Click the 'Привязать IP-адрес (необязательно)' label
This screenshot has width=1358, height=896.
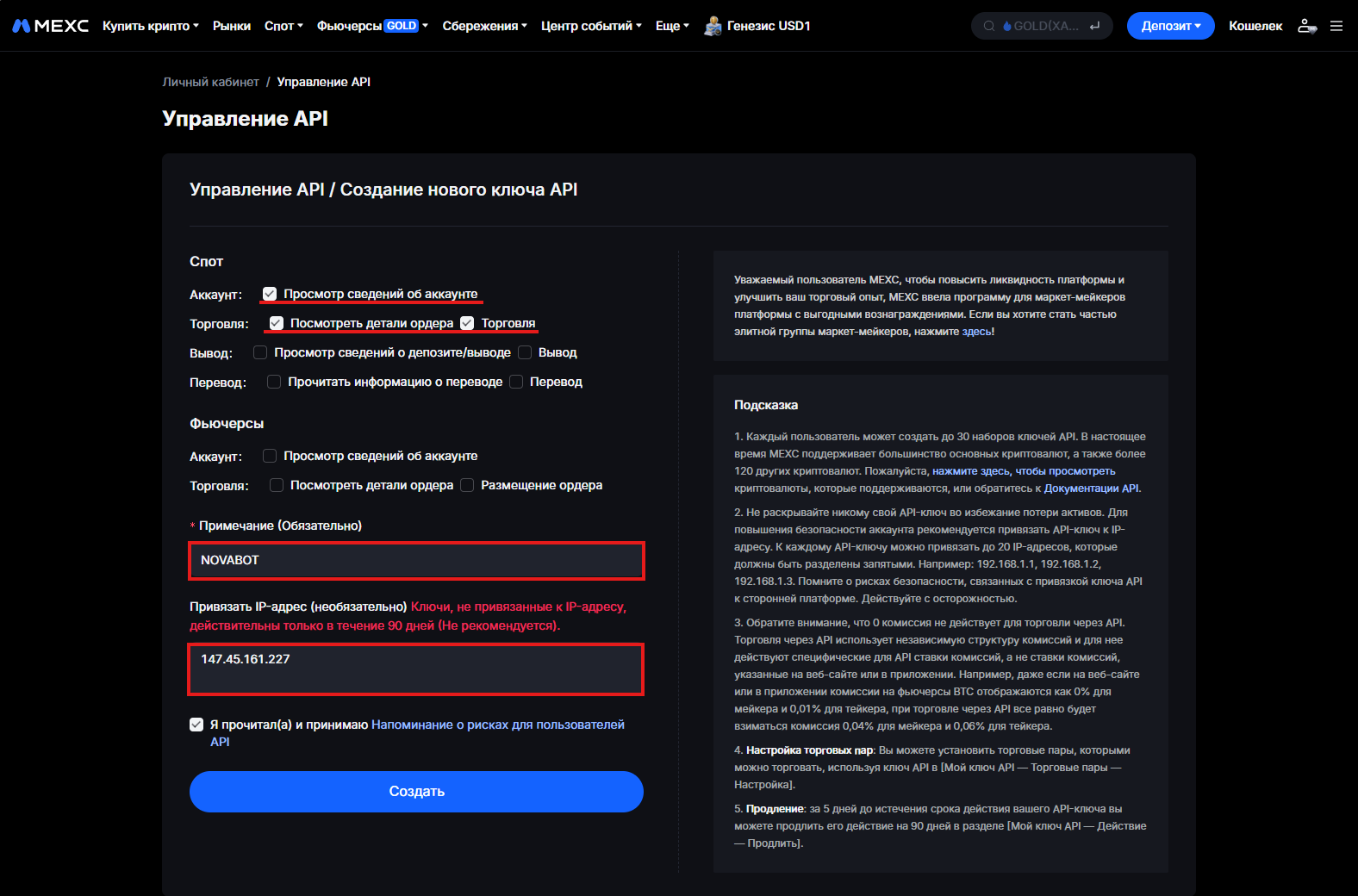coord(298,607)
